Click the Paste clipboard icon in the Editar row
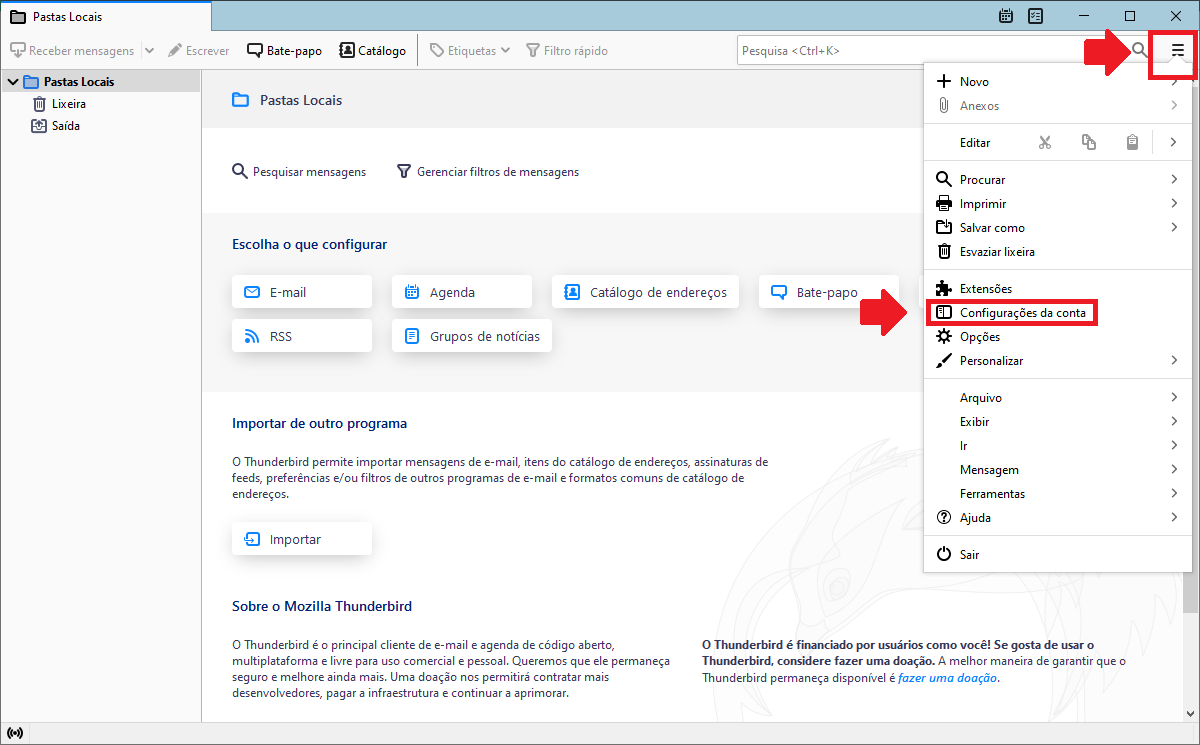The image size is (1200, 745). click(x=1132, y=142)
